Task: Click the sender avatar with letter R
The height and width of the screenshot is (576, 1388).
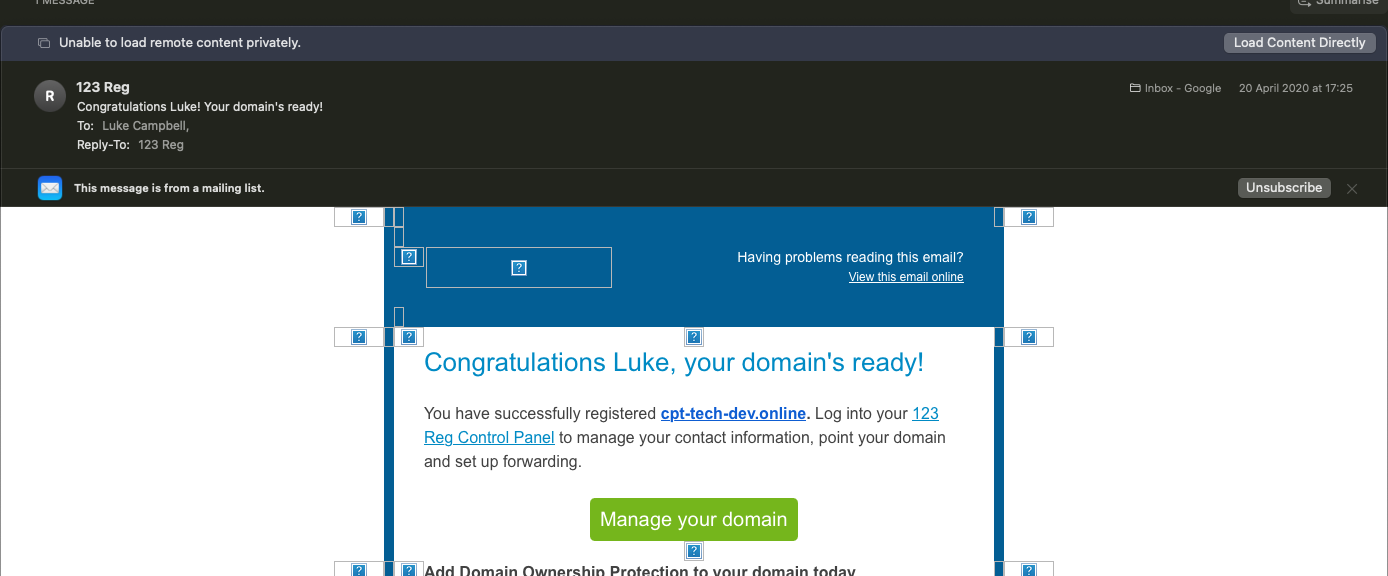Action: point(50,96)
